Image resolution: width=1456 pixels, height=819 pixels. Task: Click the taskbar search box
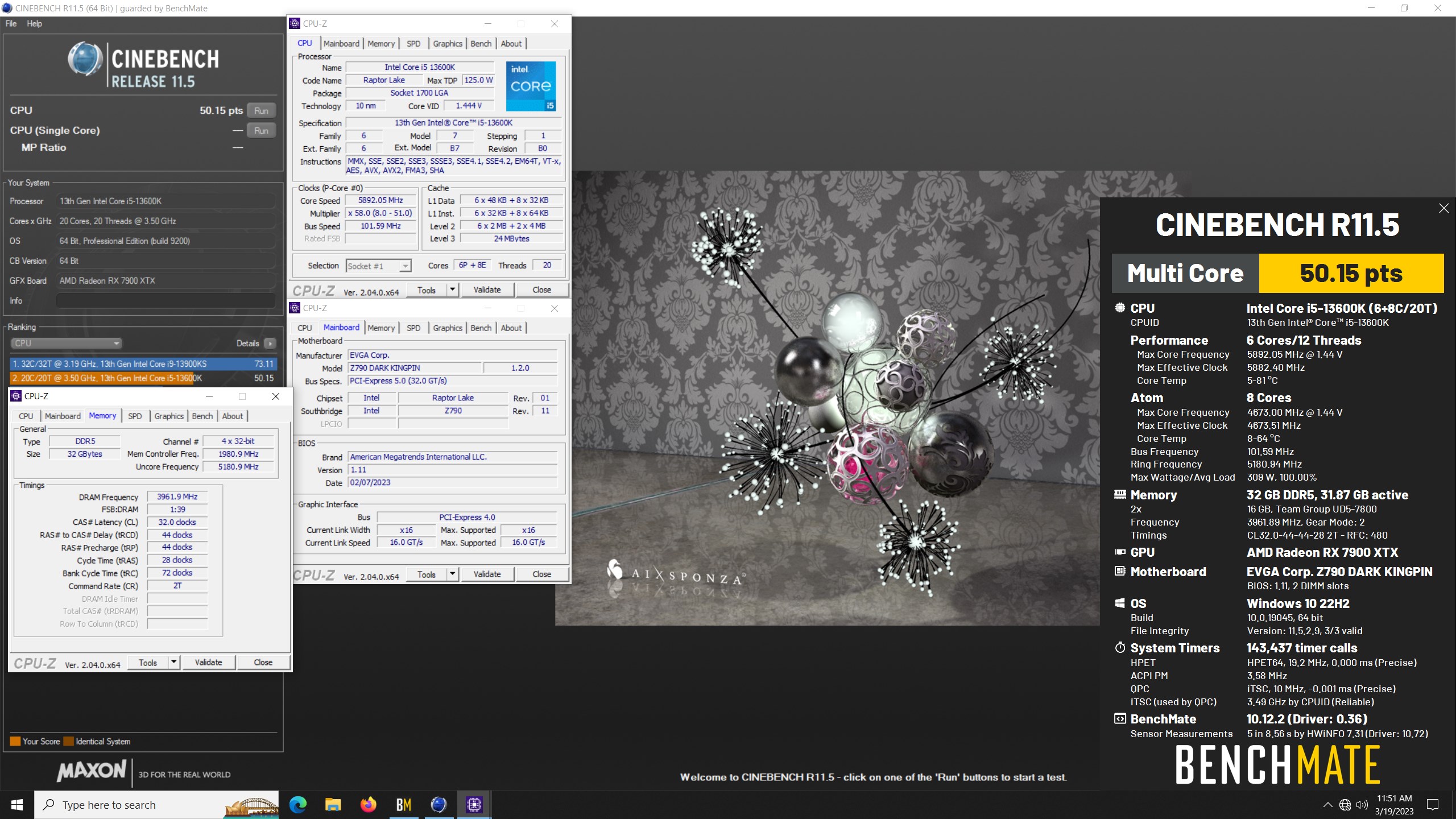tap(156, 805)
